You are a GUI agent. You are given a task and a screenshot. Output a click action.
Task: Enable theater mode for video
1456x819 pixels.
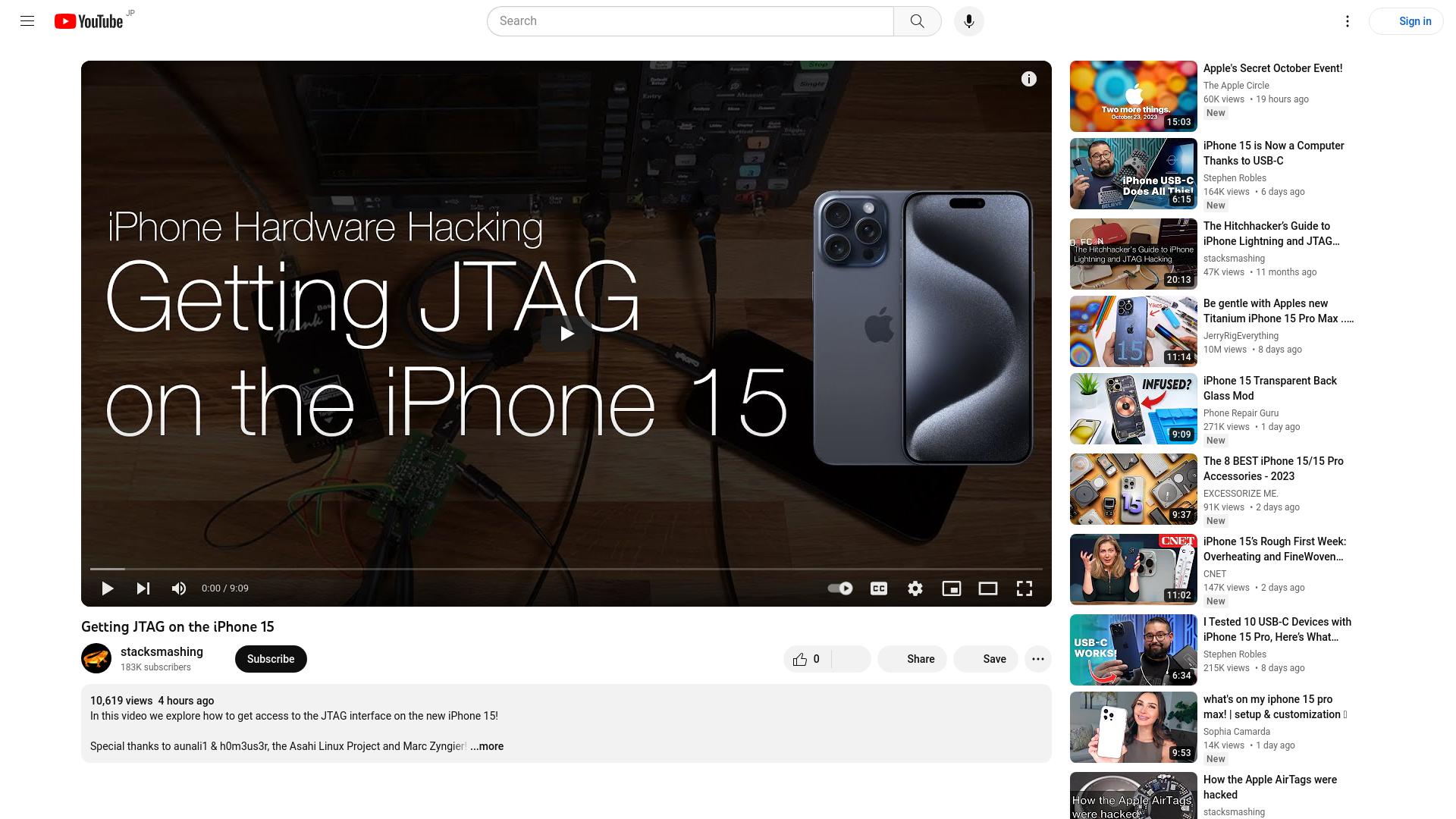(987, 588)
